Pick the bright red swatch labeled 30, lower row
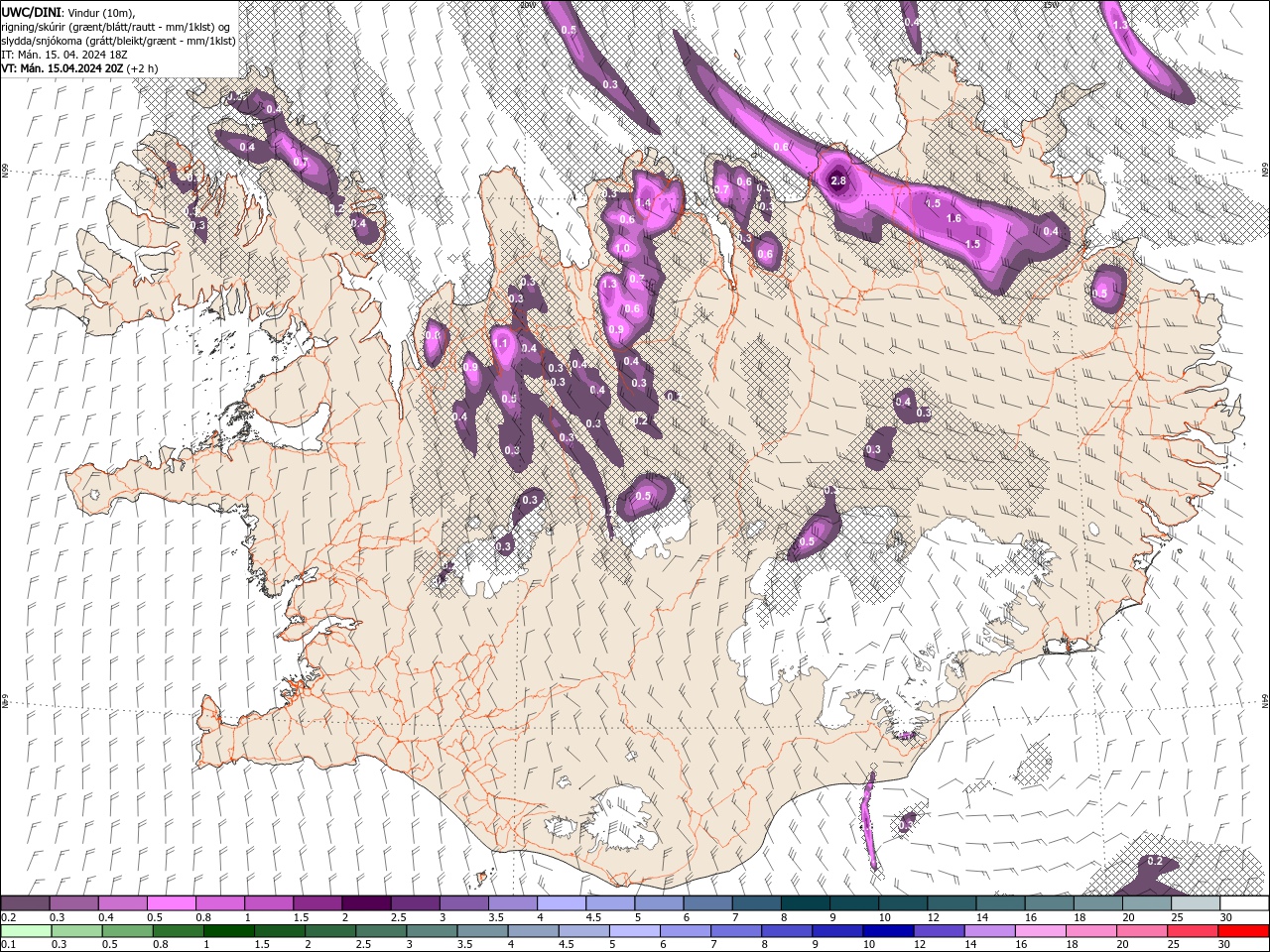This screenshot has height=952, width=1270. point(1243,931)
